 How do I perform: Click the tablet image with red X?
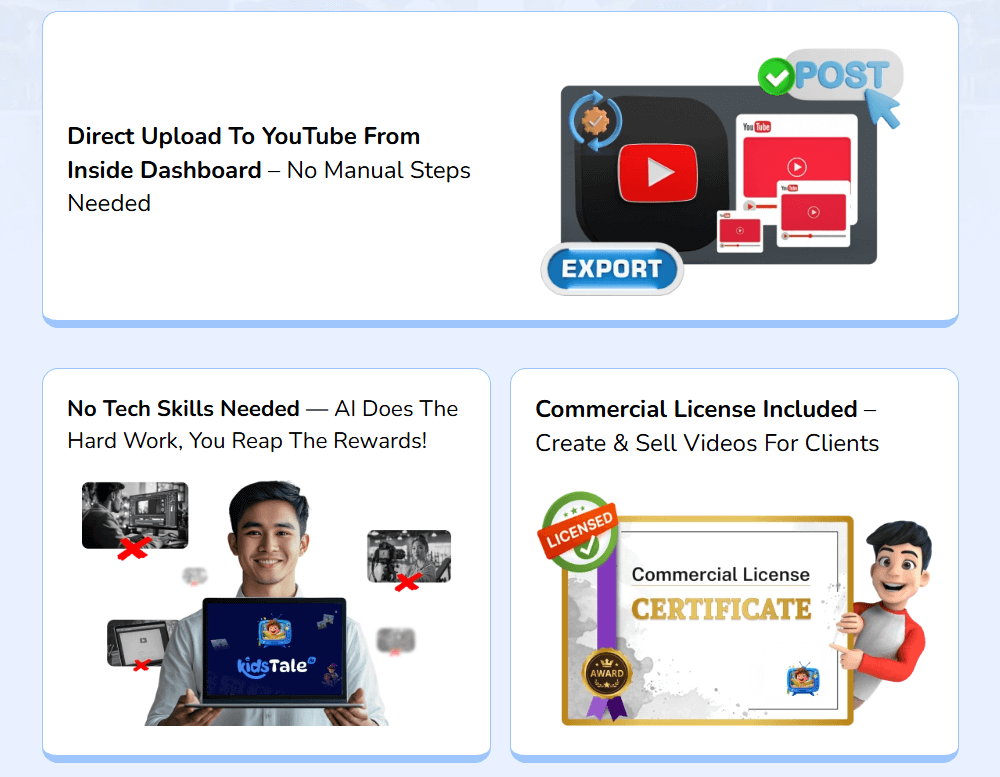point(141,643)
